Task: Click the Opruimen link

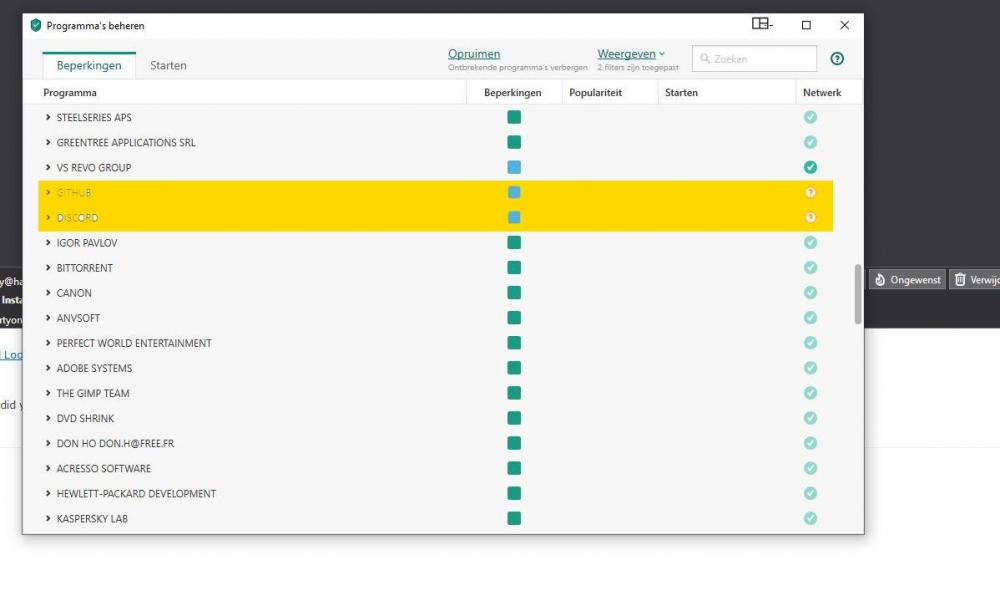Action: coord(474,54)
